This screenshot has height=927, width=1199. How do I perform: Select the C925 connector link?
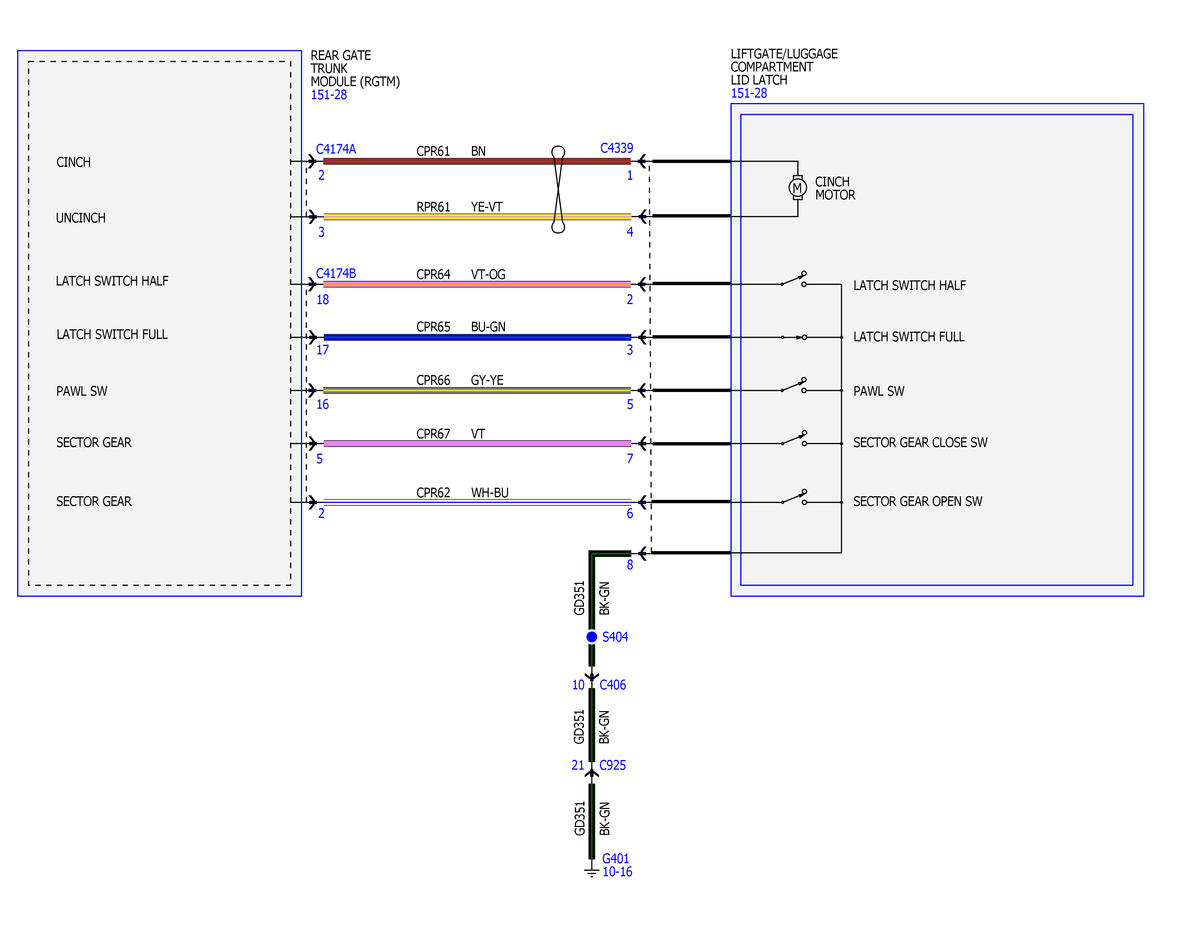point(612,765)
